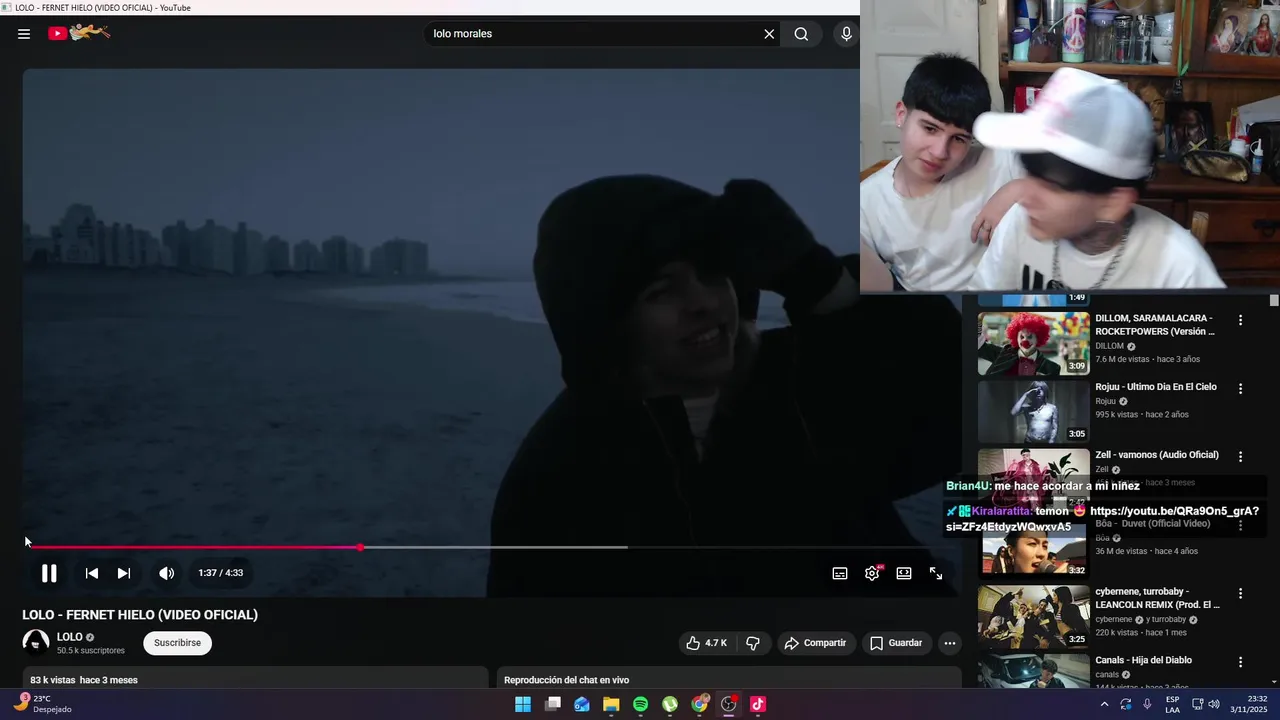
Task: Open Outlook mail from taskbar
Action: (x=582, y=704)
